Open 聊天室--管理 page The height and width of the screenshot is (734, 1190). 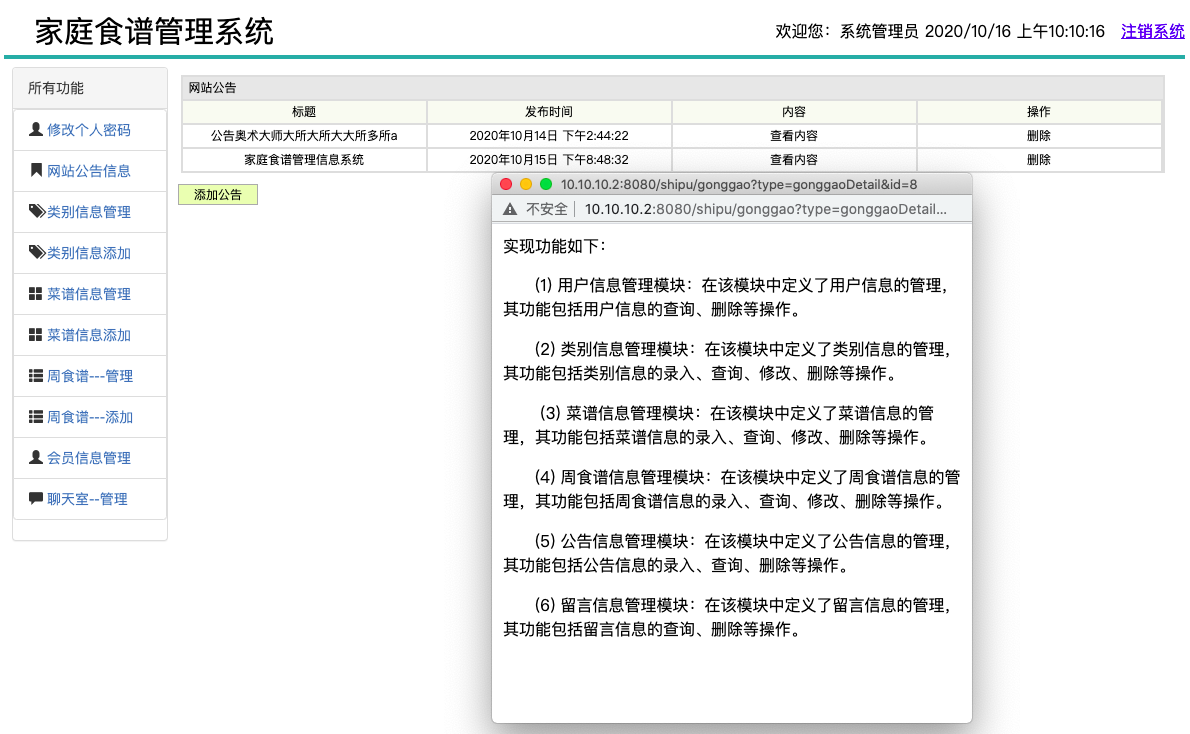tap(87, 499)
